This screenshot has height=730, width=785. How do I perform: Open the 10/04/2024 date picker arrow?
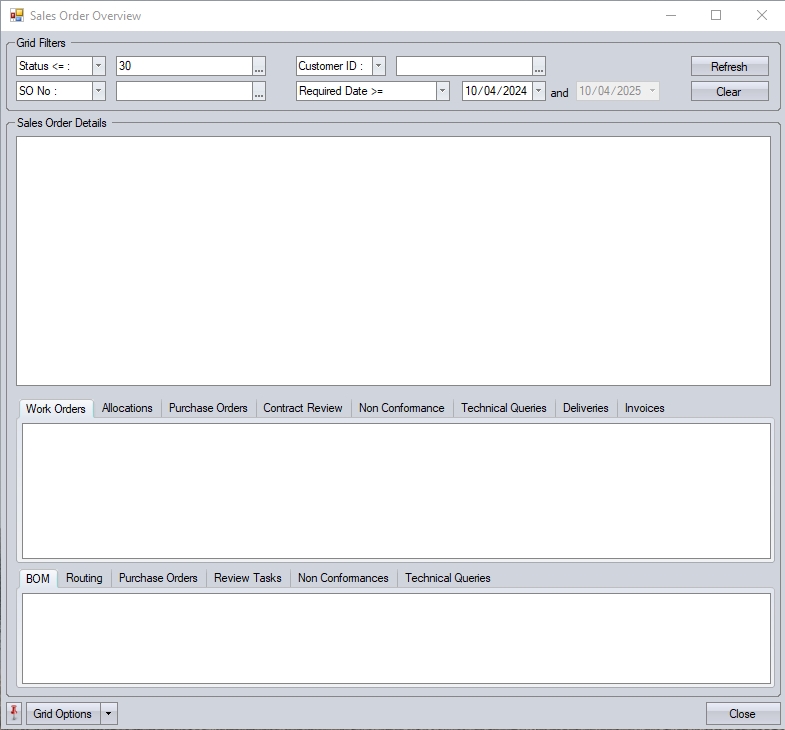click(539, 91)
